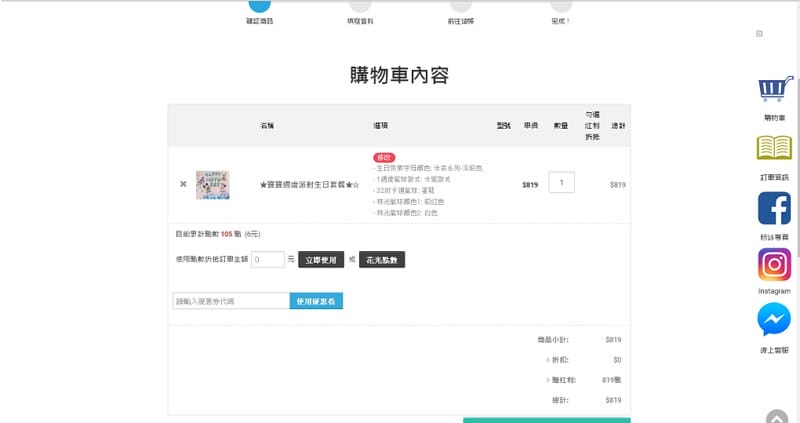Click the 購物車內容 page heading

pyautogui.click(x=399, y=76)
